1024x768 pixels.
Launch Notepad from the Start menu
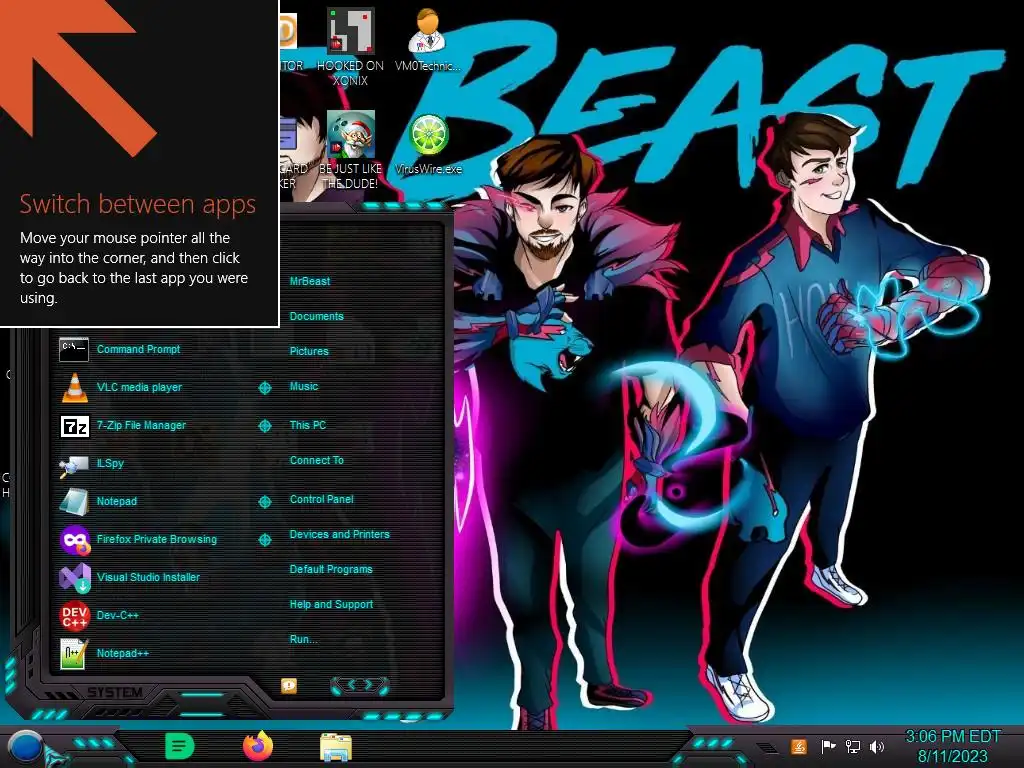[x=98, y=502]
